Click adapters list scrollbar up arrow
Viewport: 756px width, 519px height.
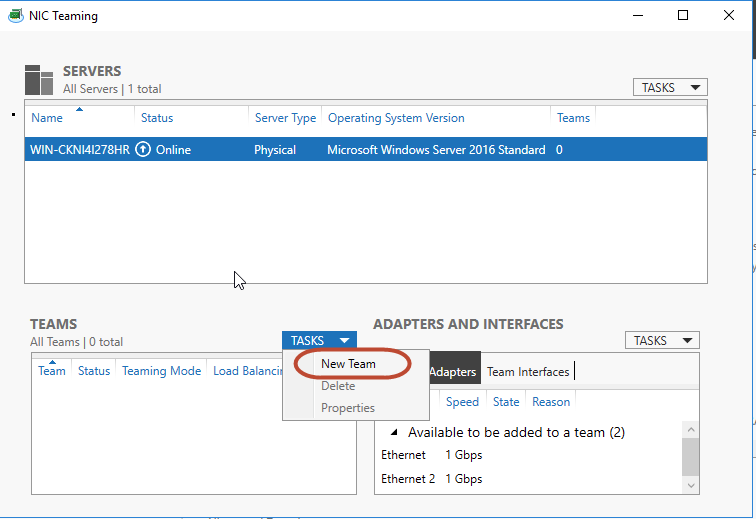[x=691, y=429]
